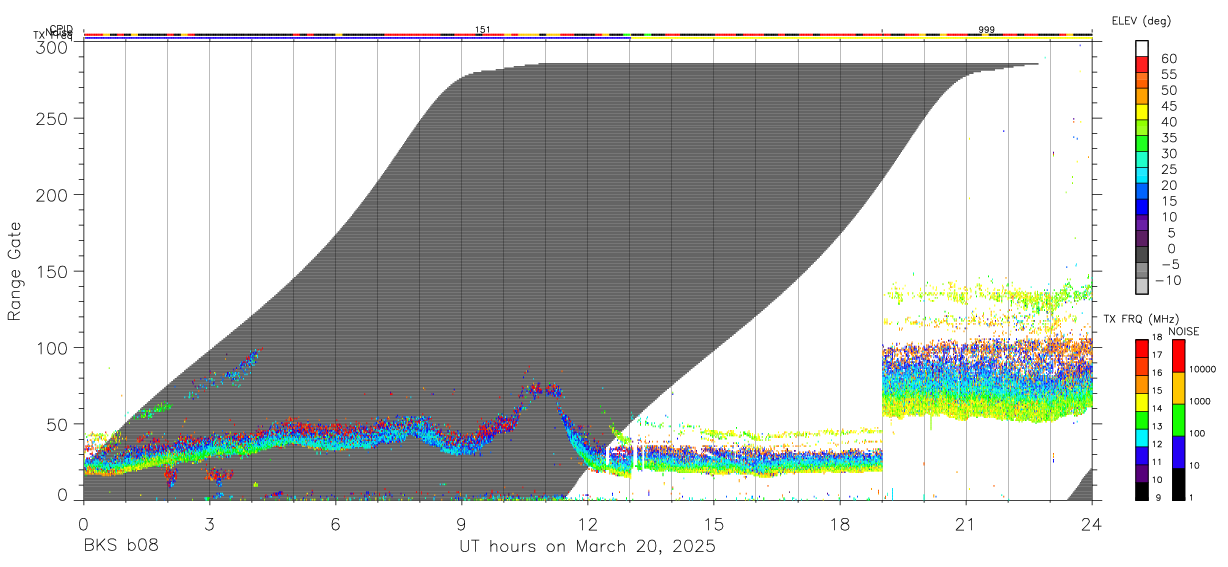
Task: Click the 3 hour tick label
Action: (209, 523)
